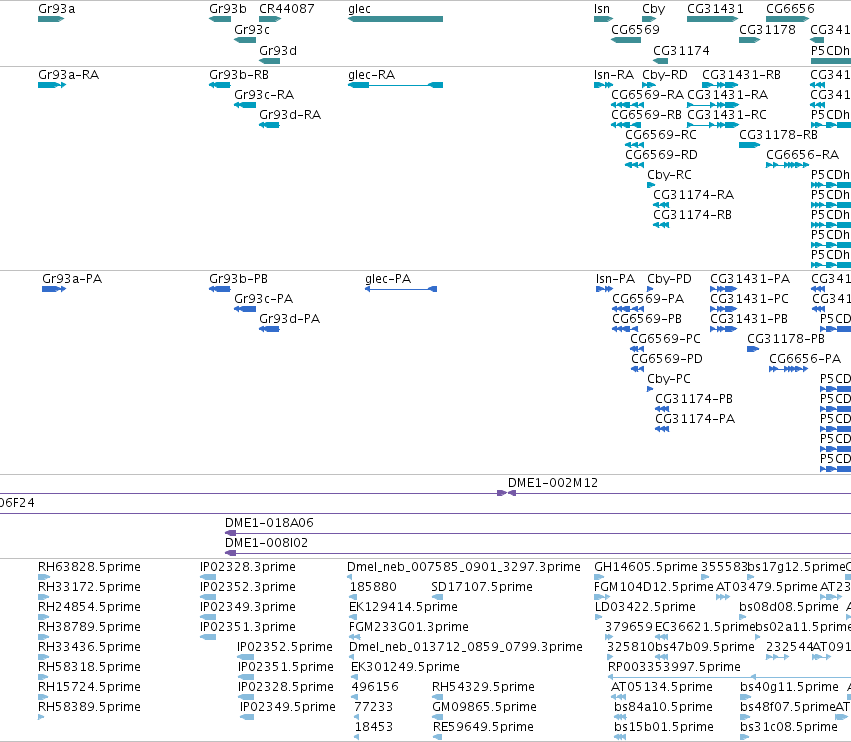
Task: Select transcript CG31431-RC
Action: point(727,115)
